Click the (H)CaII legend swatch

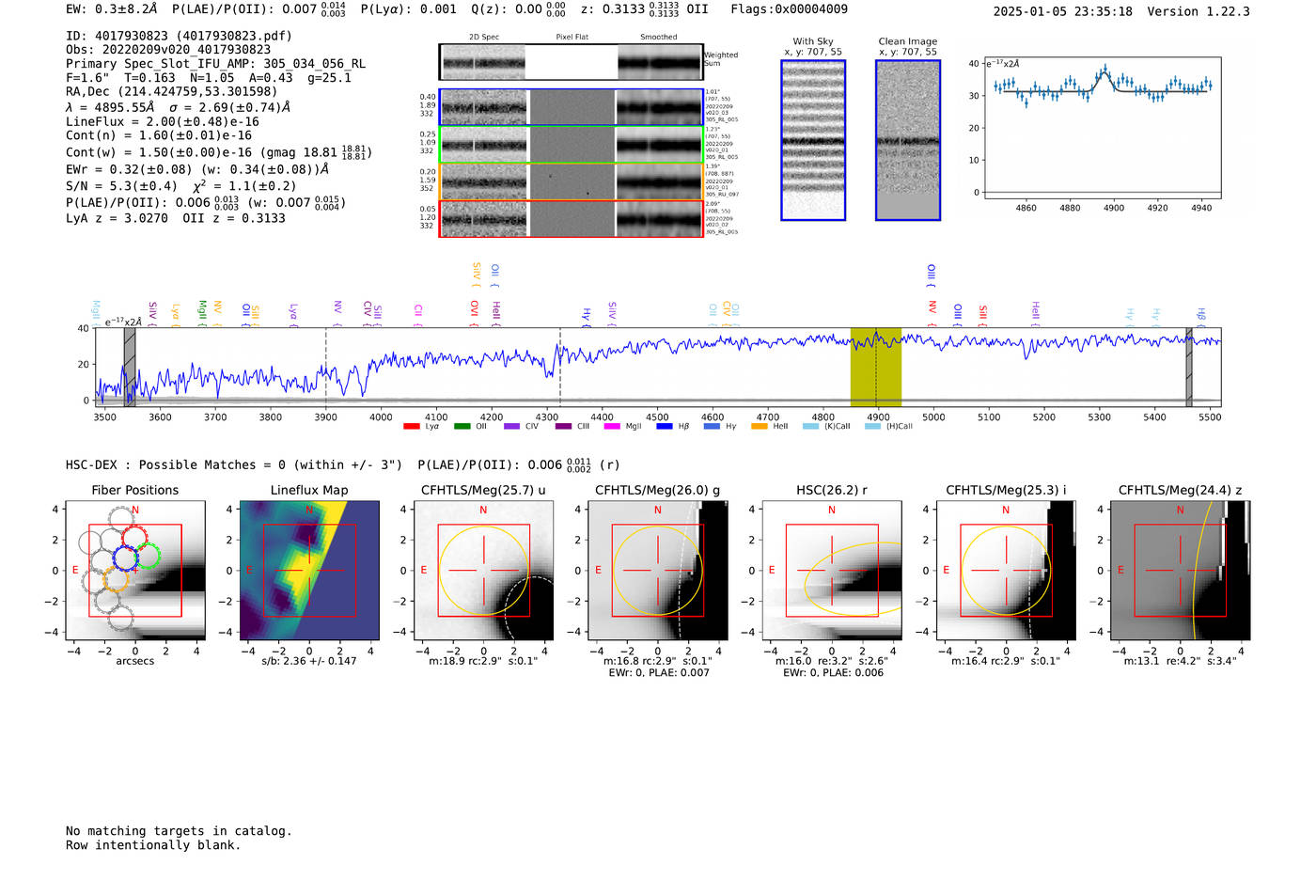[x=872, y=426]
